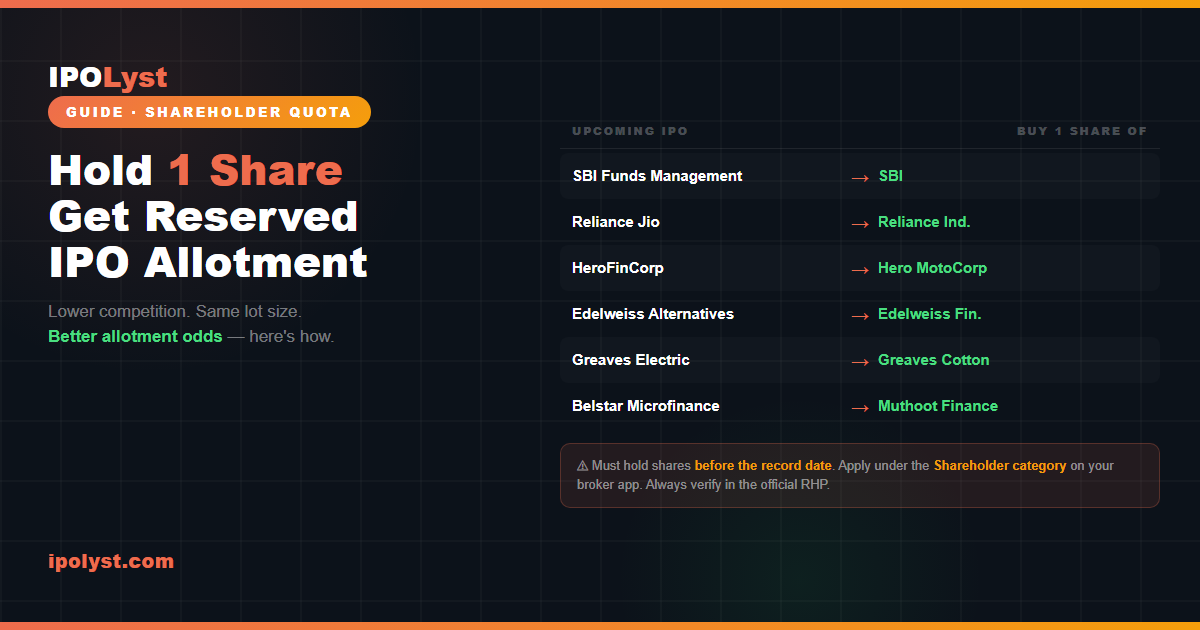Open the ipolyst.com link
1200x630 pixels.
111,561
